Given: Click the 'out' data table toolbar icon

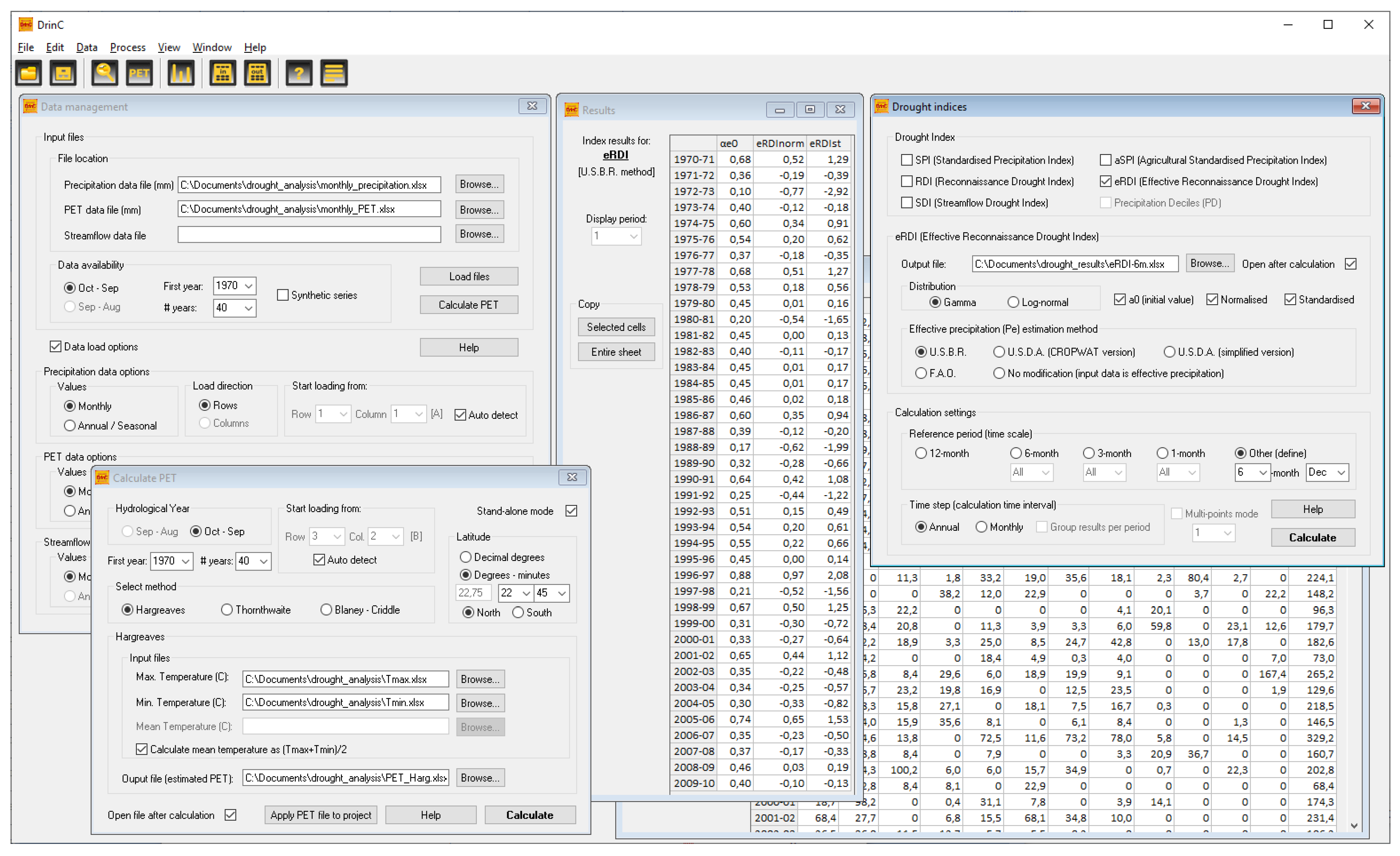Looking at the screenshot, I should pos(258,73).
